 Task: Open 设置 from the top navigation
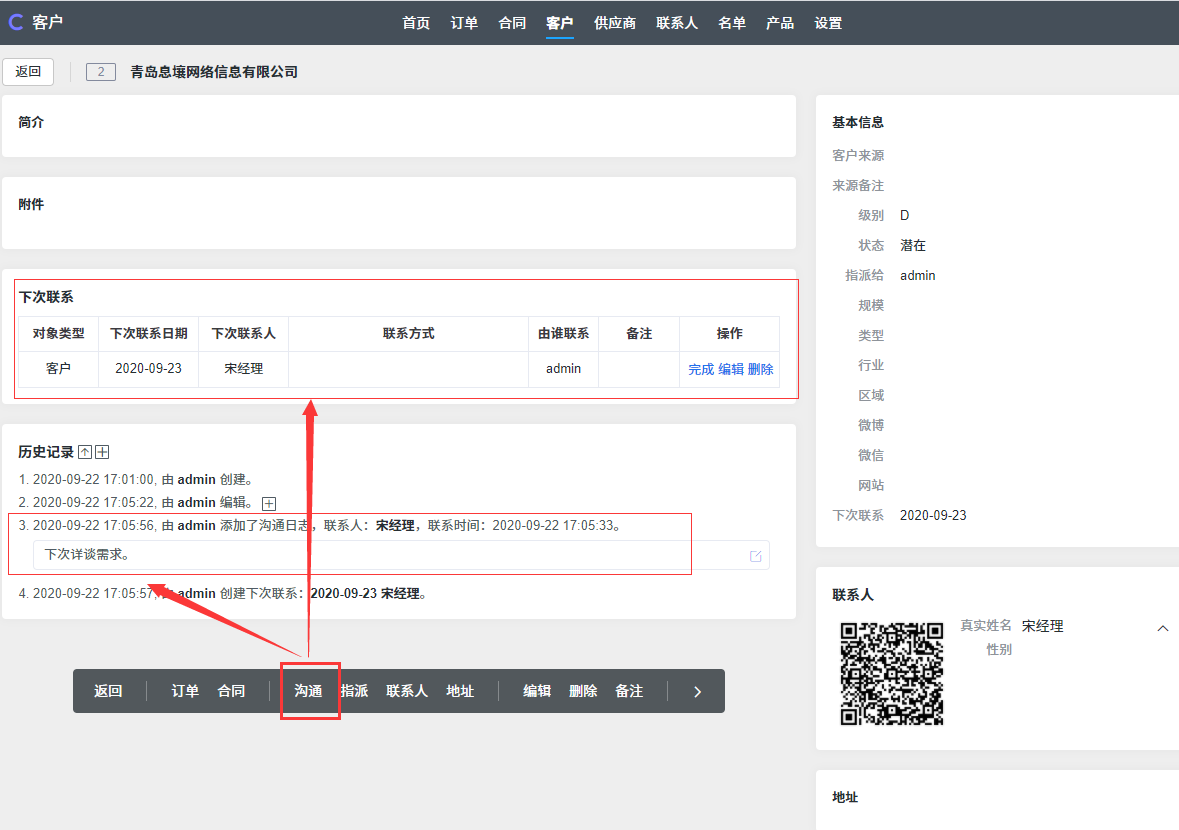(x=828, y=23)
